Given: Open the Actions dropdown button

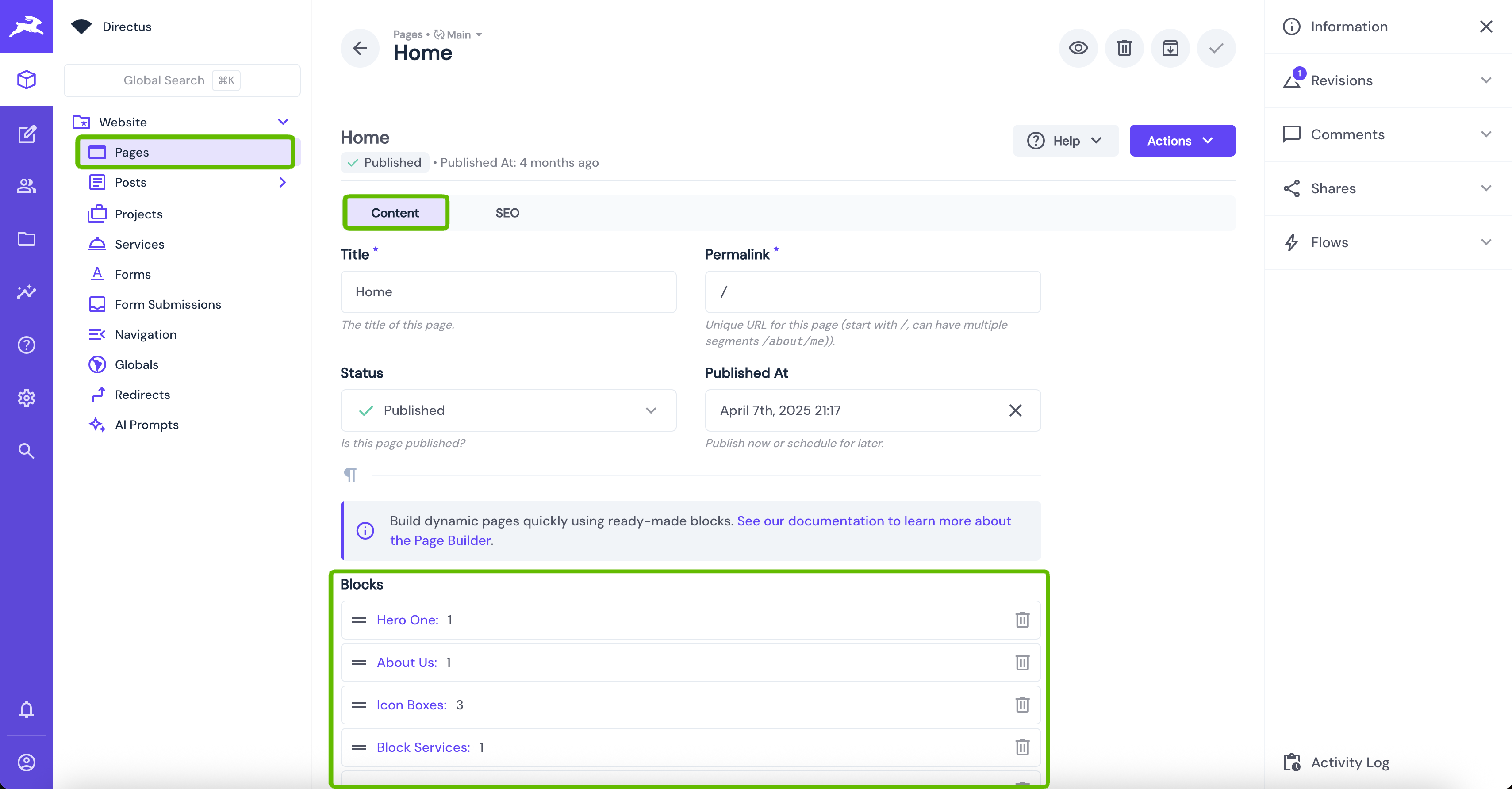Looking at the screenshot, I should [x=1182, y=141].
